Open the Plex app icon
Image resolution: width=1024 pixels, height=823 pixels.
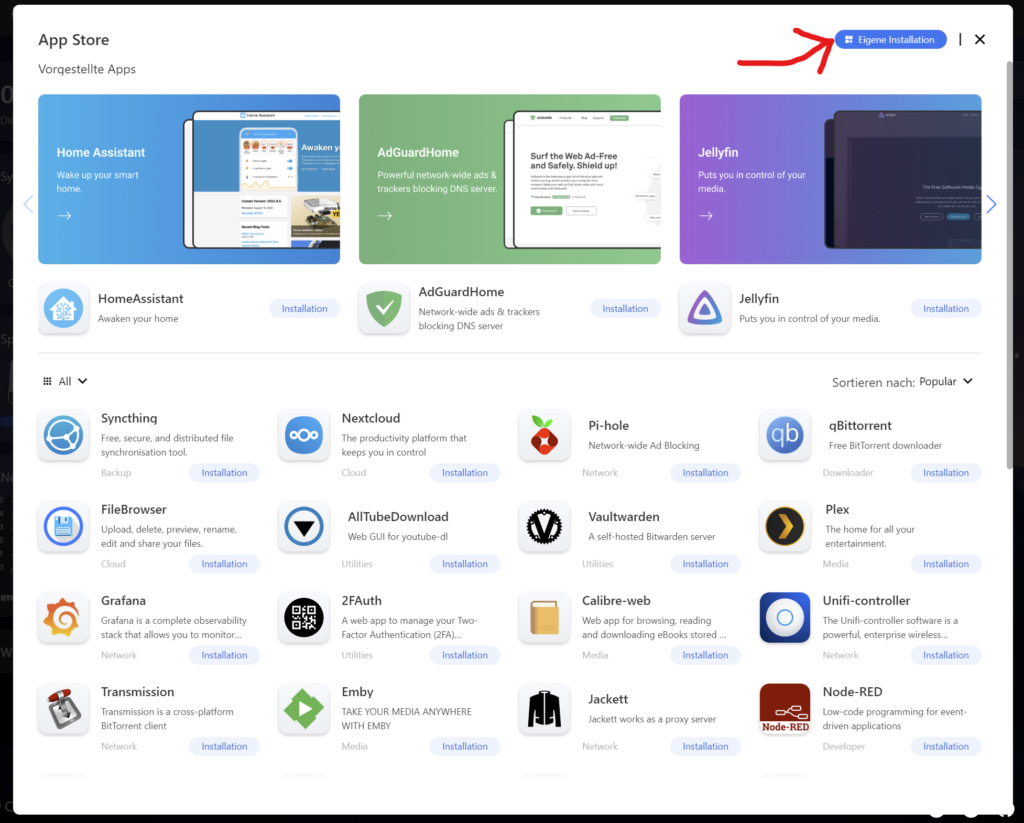(x=784, y=526)
